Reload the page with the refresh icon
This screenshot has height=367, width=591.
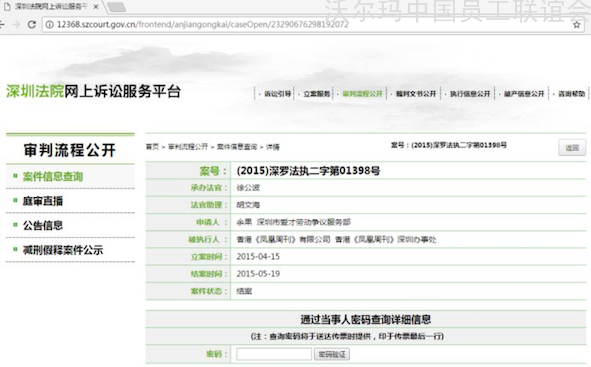[x=32, y=24]
